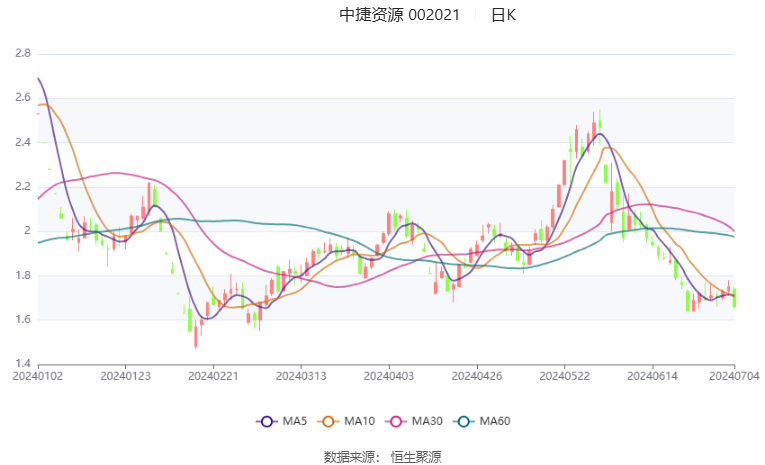
Task: Click the 中捷资源 002021 title
Action: click(x=400, y=15)
